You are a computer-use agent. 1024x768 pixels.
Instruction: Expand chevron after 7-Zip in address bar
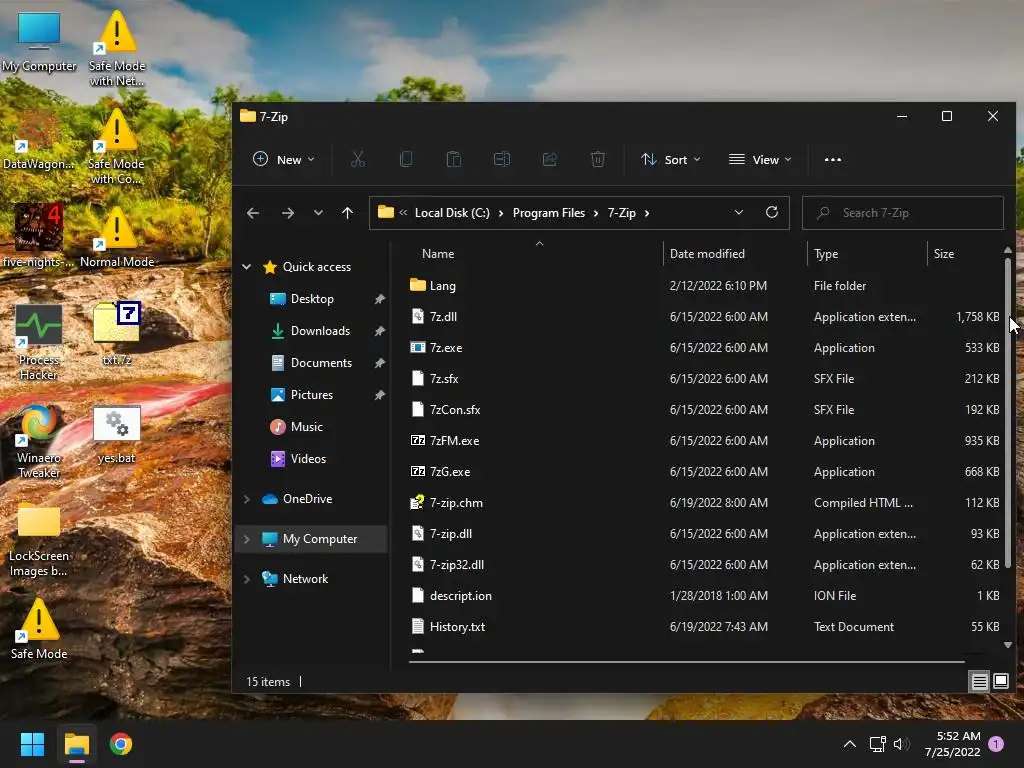(x=647, y=213)
